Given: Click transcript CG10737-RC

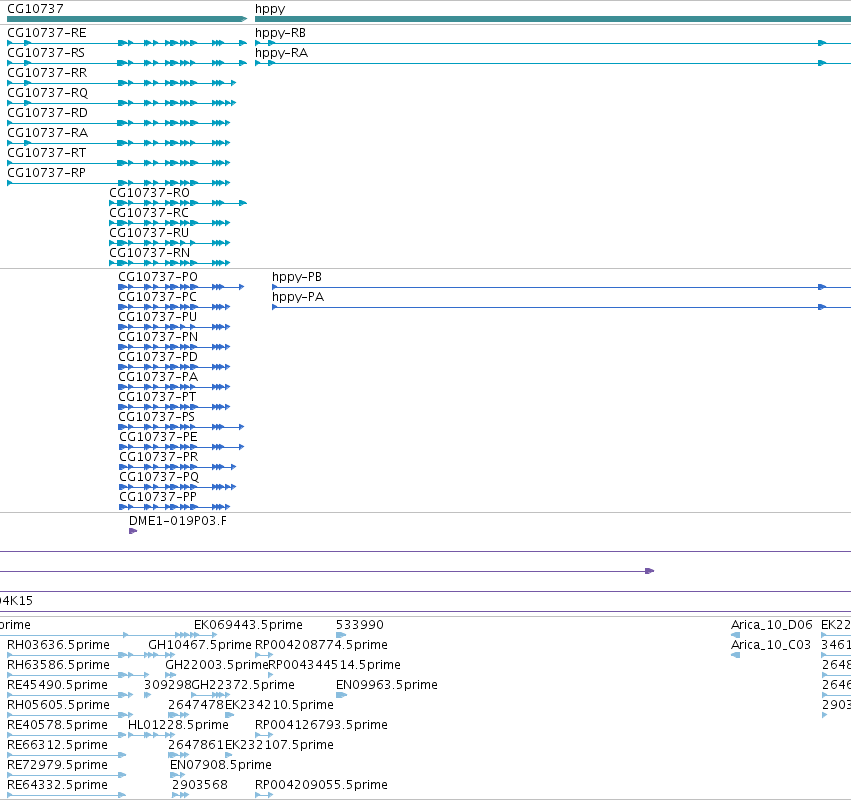Looking at the screenshot, I should click(x=149, y=213).
